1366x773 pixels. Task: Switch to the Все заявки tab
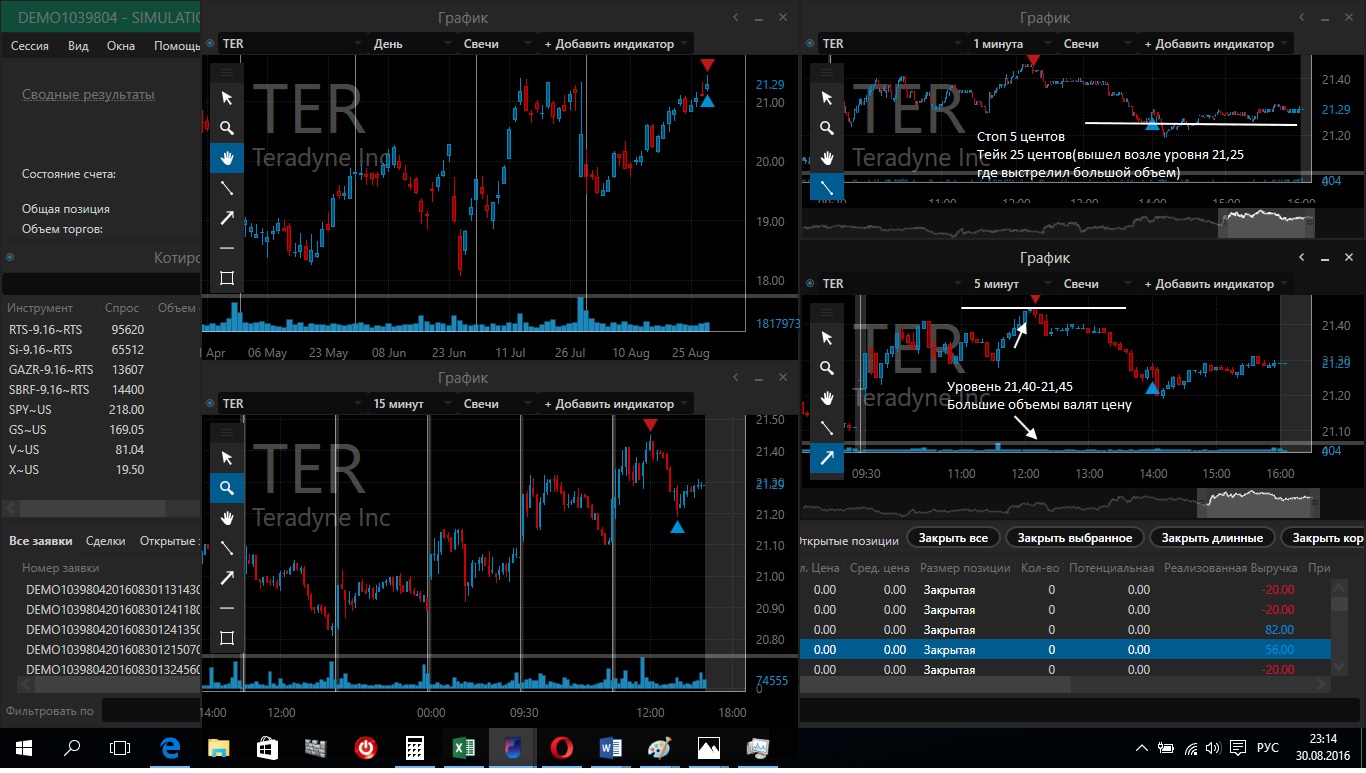tap(41, 541)
